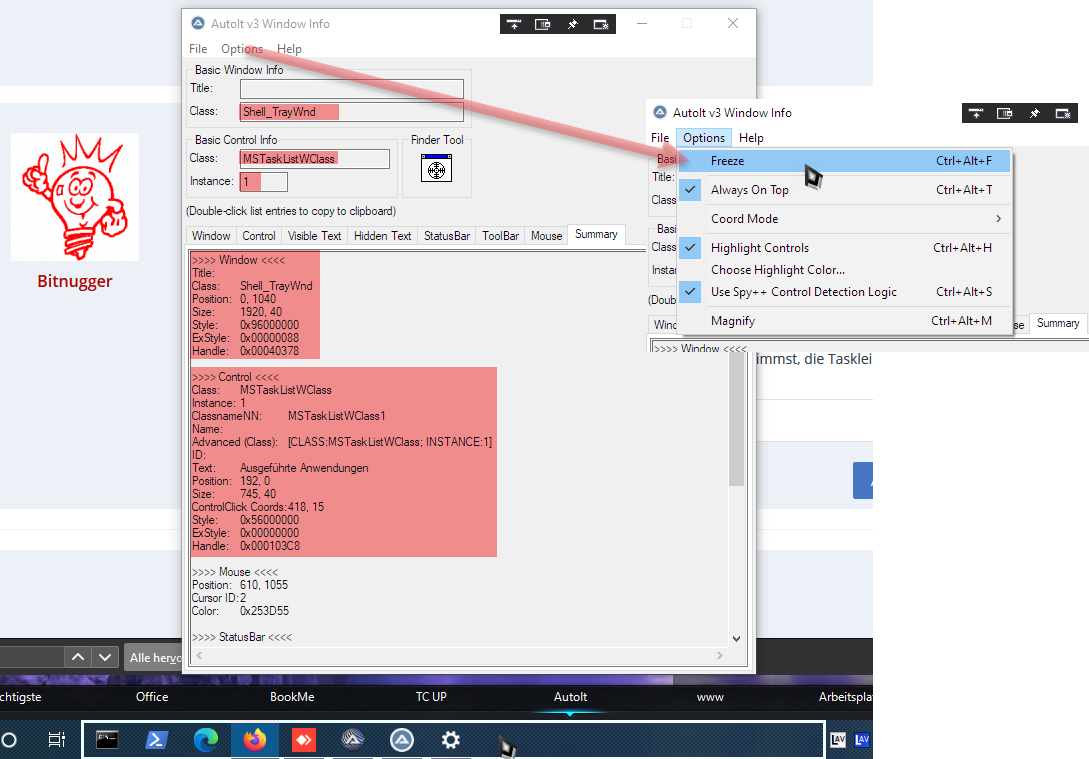The image size is (1089, 759).
Task: Open Firefox from the taskbar
Action: coord(255,740)
